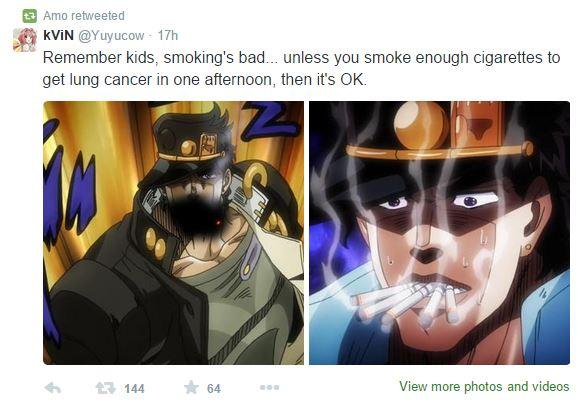582x406 pixels.
Task: Visit the kVIN display name profile
Action: 58,35
